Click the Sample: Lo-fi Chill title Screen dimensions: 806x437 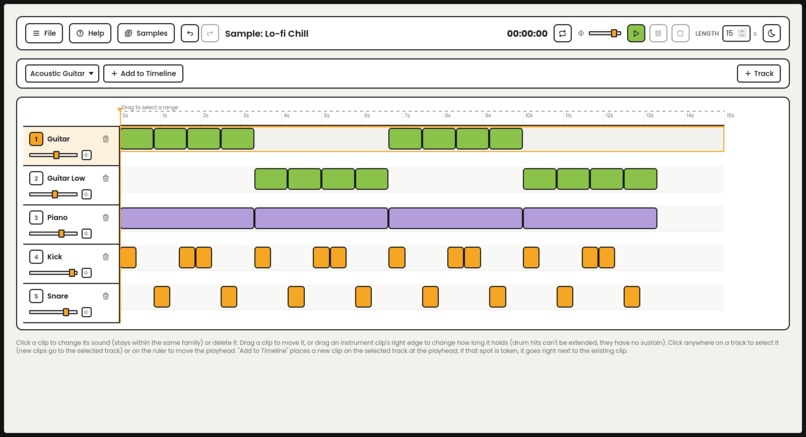(x=267, y=33)
